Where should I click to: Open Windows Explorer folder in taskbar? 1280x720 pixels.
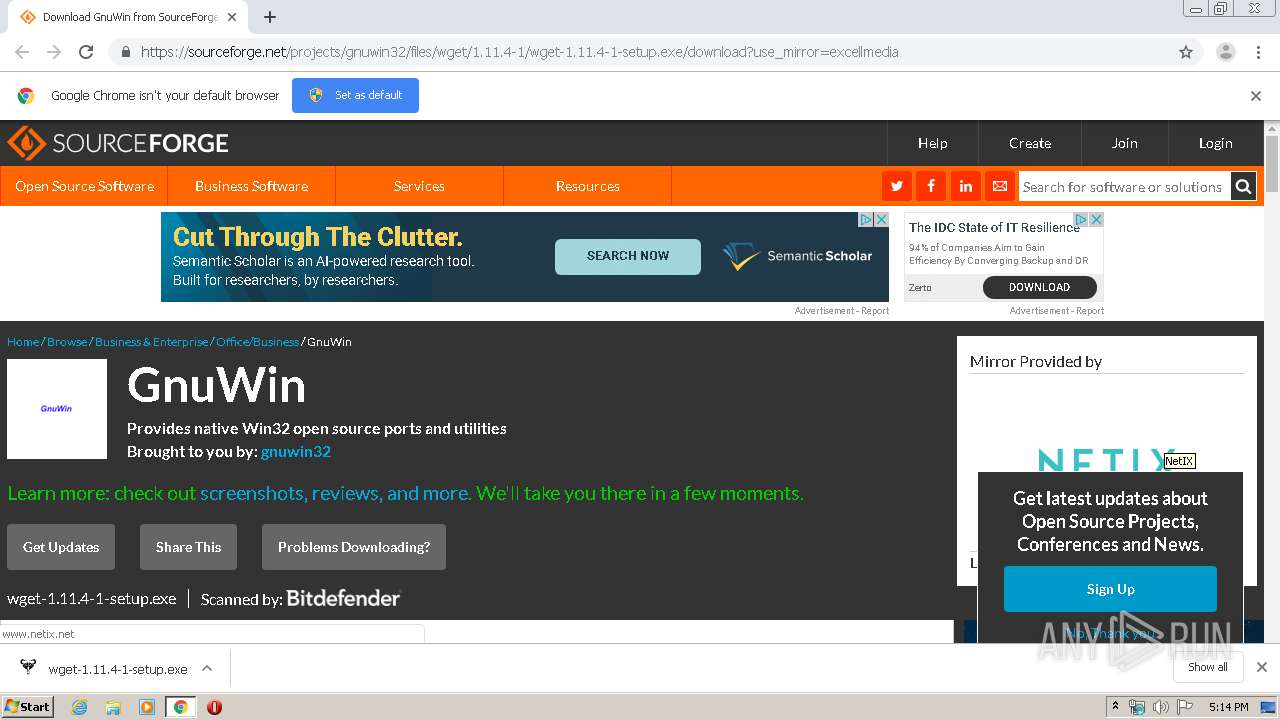(113, 707)
